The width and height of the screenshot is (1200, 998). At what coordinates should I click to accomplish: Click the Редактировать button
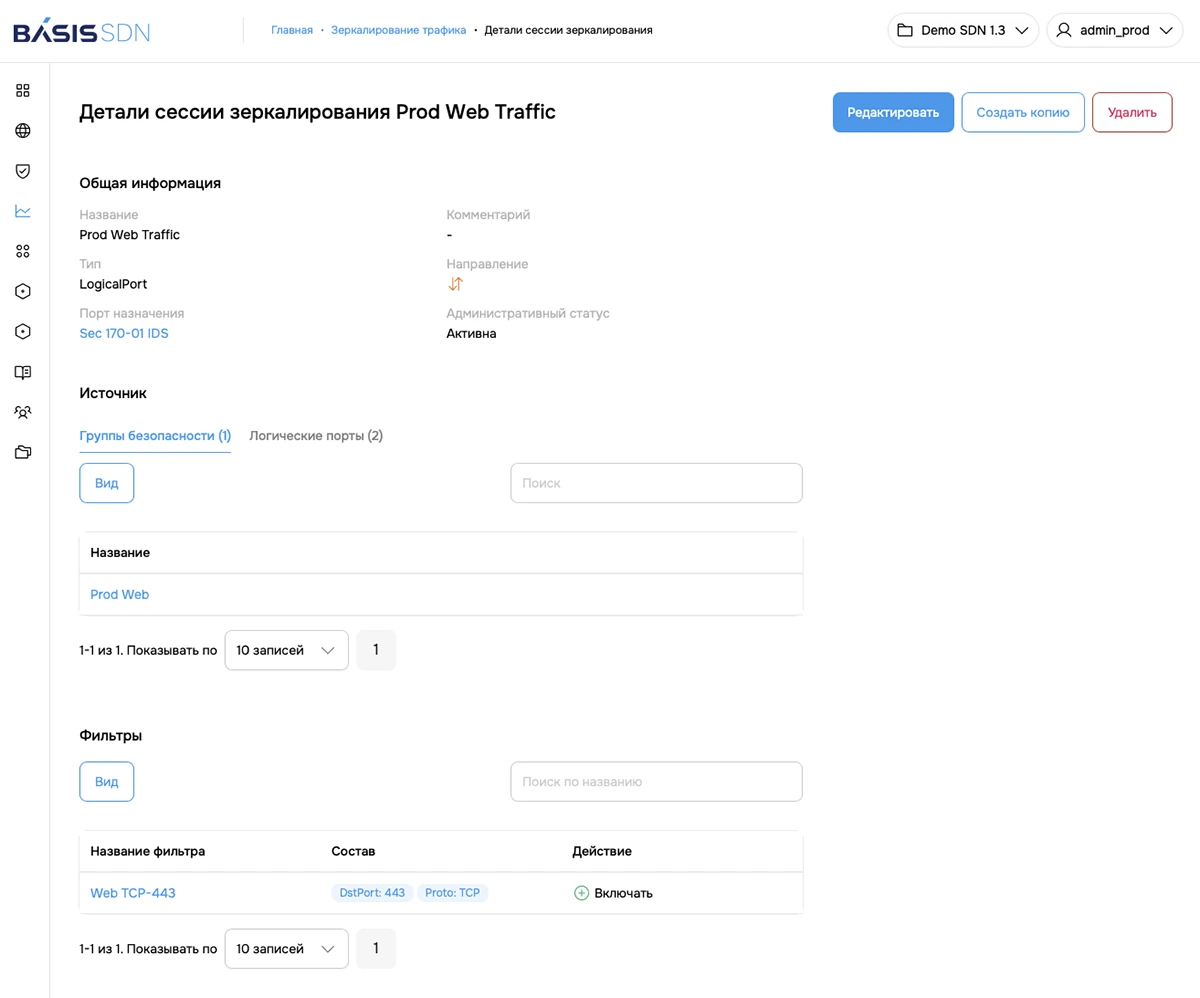point(893,113)
